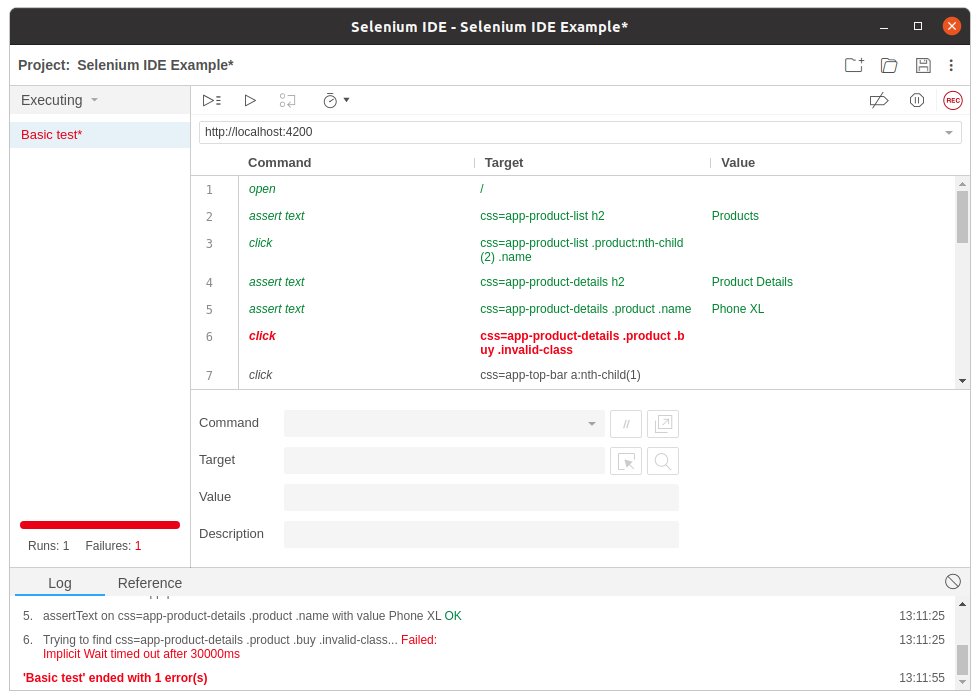Toggle disable breakpoints
The height and width of the screenshot is (700, 980).
878,100
